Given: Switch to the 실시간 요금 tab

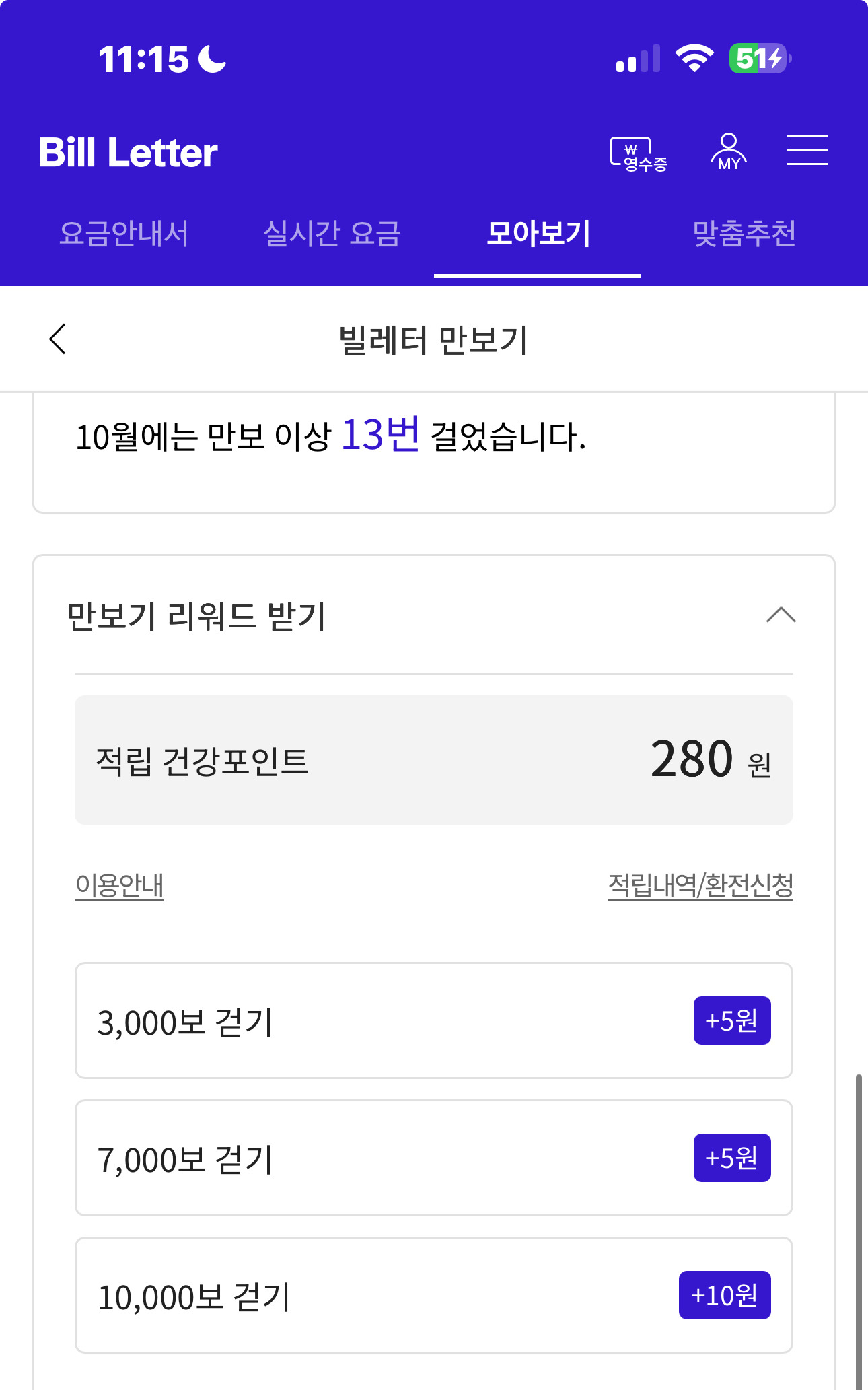Looking at the screenshot, I should [x=332, y=234].
